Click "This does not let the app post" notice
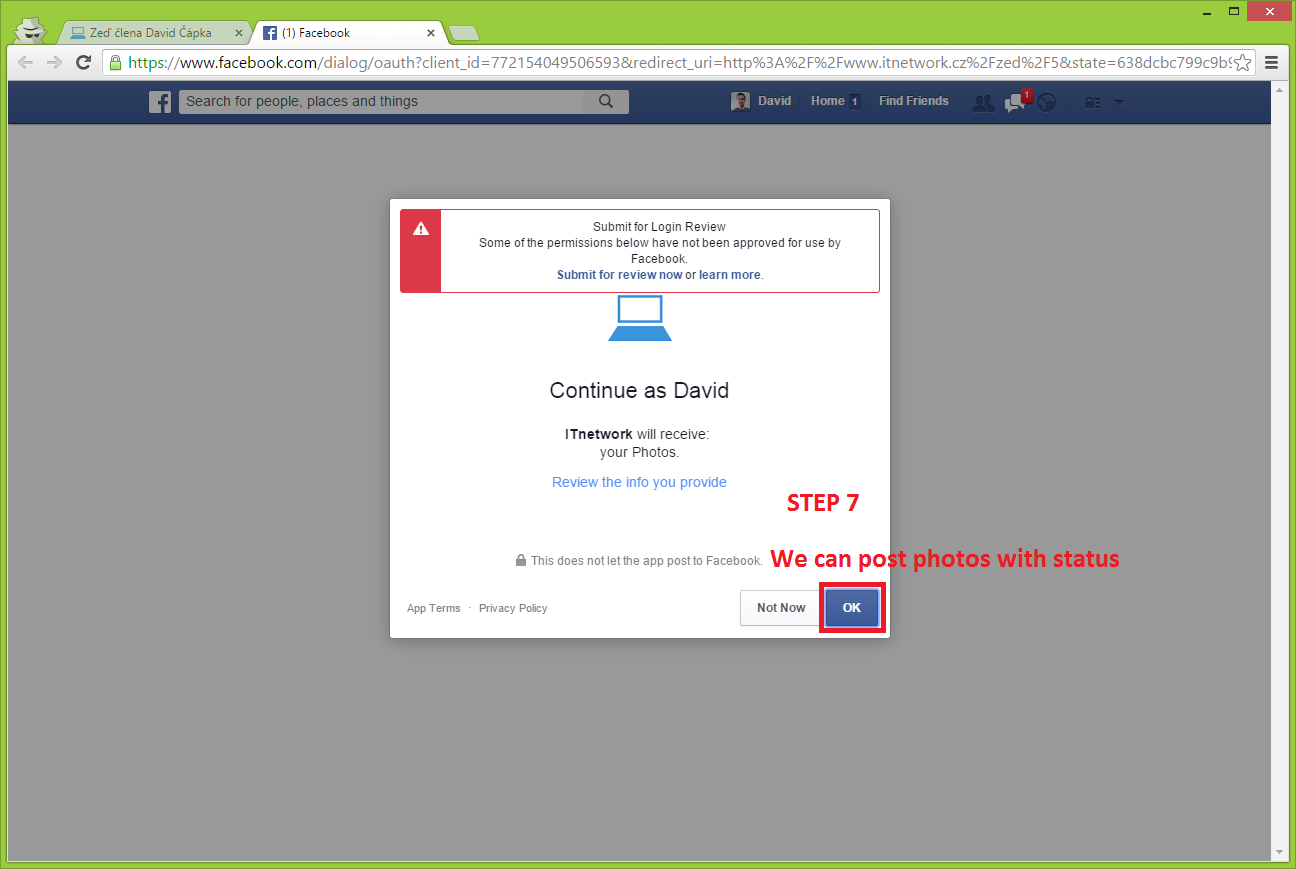1296x869 pixels. [x=646, y=561]
